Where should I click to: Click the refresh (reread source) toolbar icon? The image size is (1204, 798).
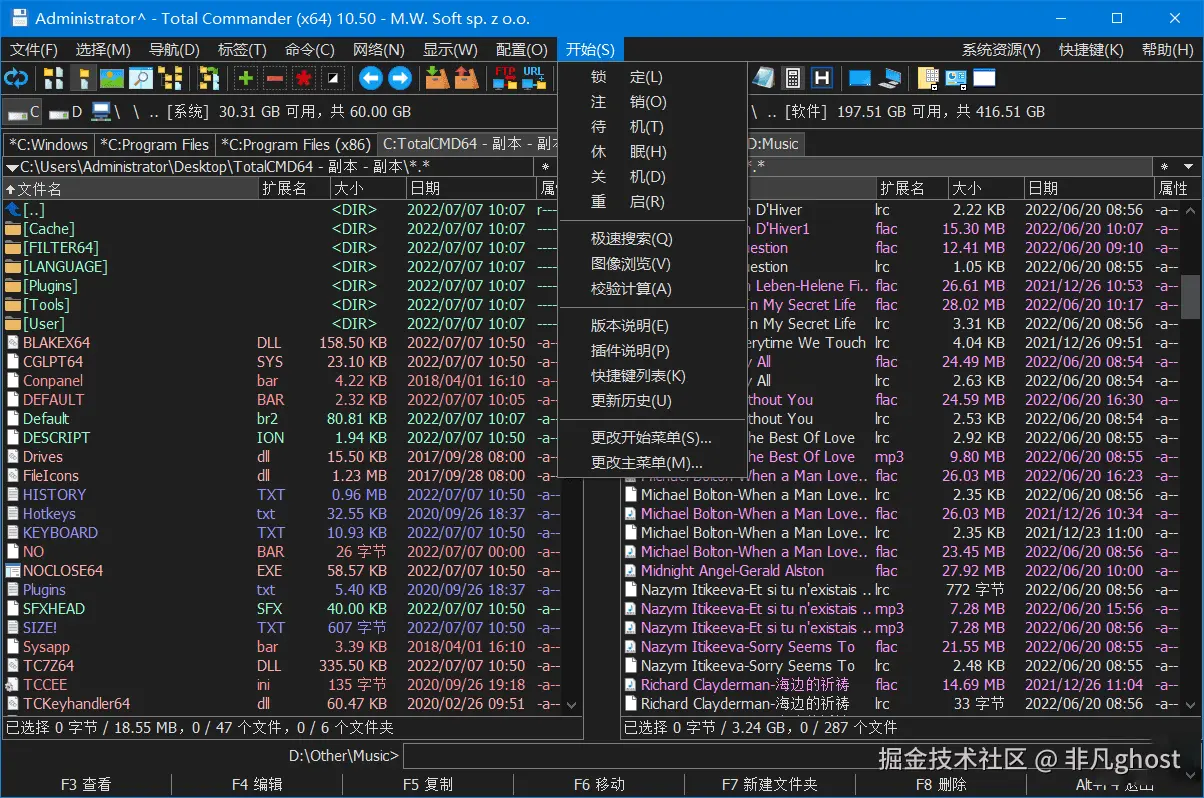tap(16, 78)
